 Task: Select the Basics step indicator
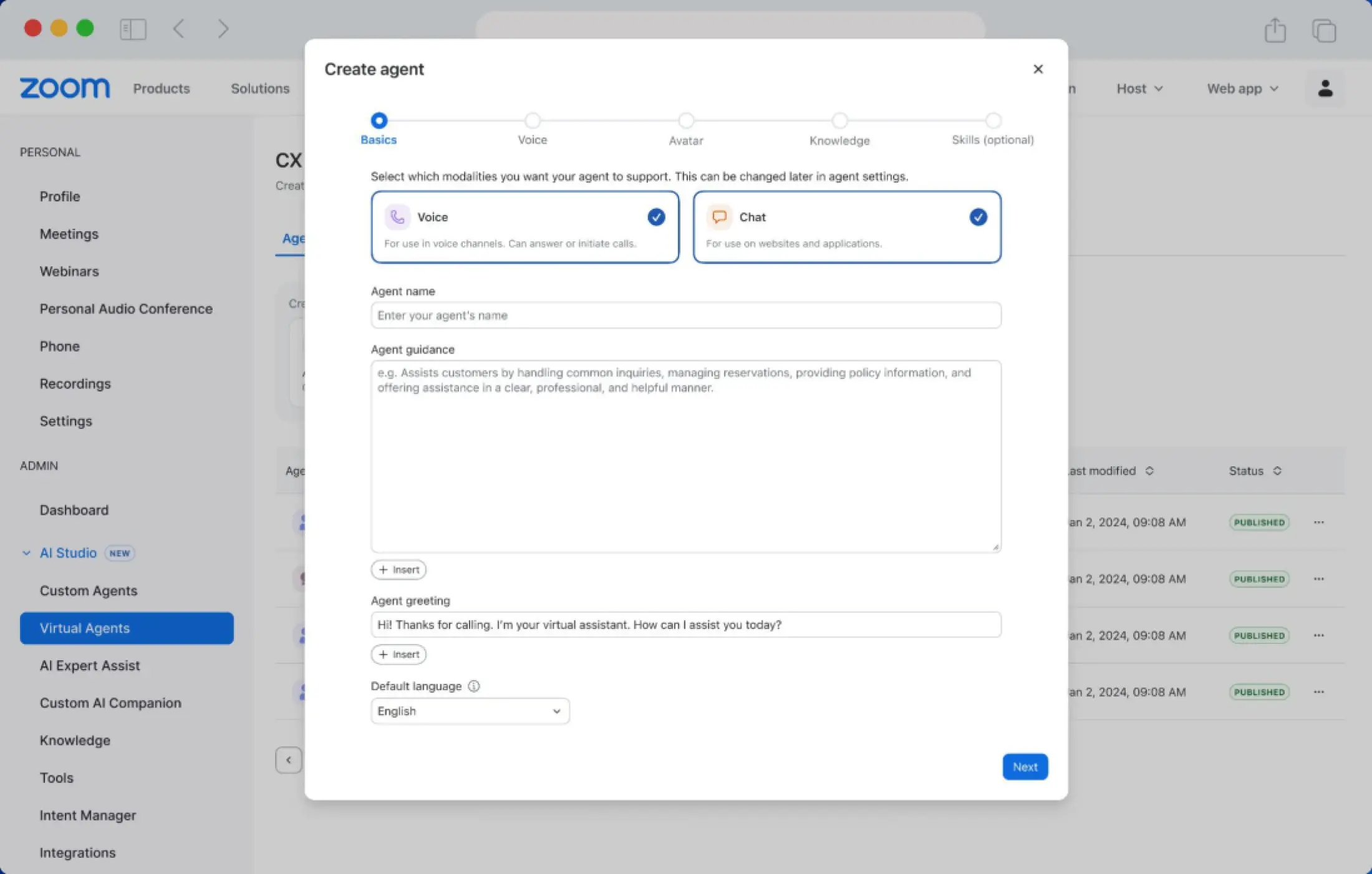tap(379, 120)
